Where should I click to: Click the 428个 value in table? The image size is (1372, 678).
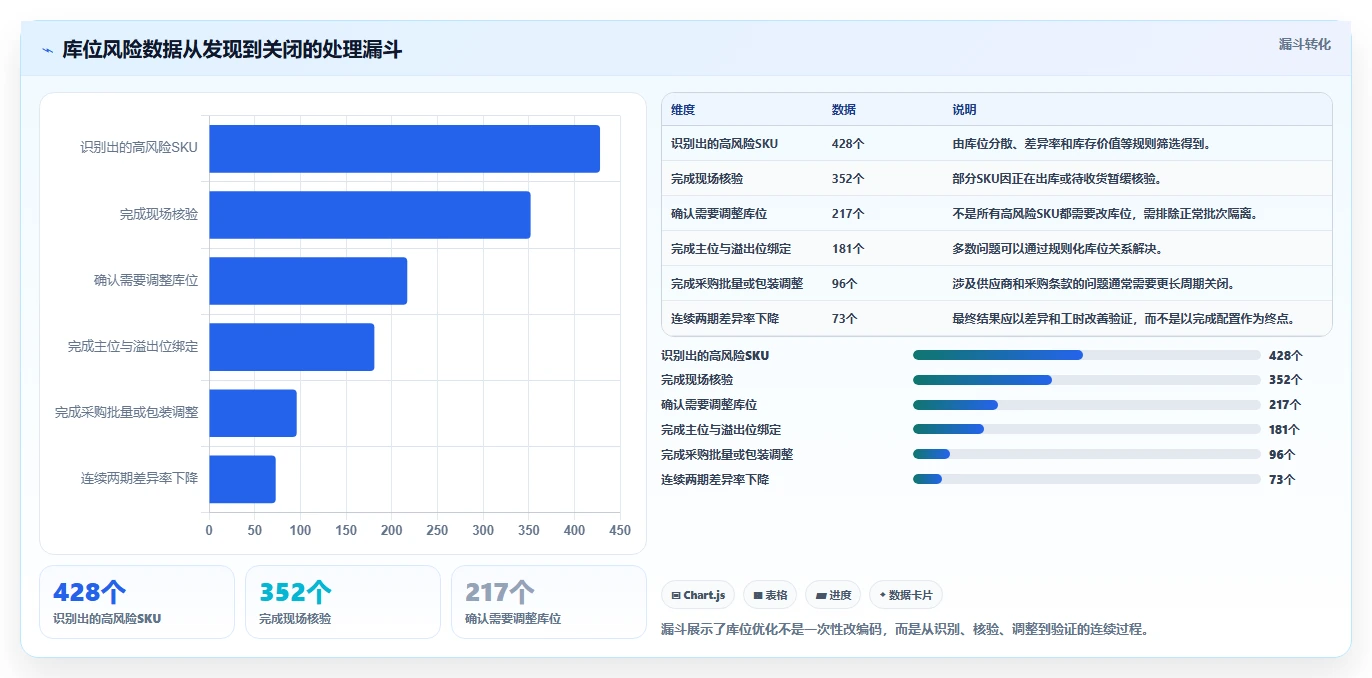(848, 144)
